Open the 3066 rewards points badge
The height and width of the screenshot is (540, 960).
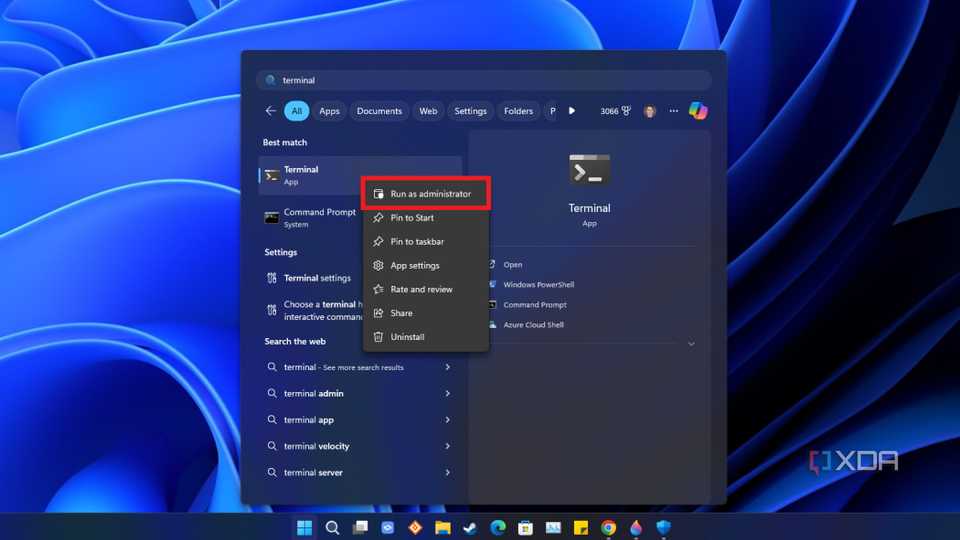(x=615, y=111)
